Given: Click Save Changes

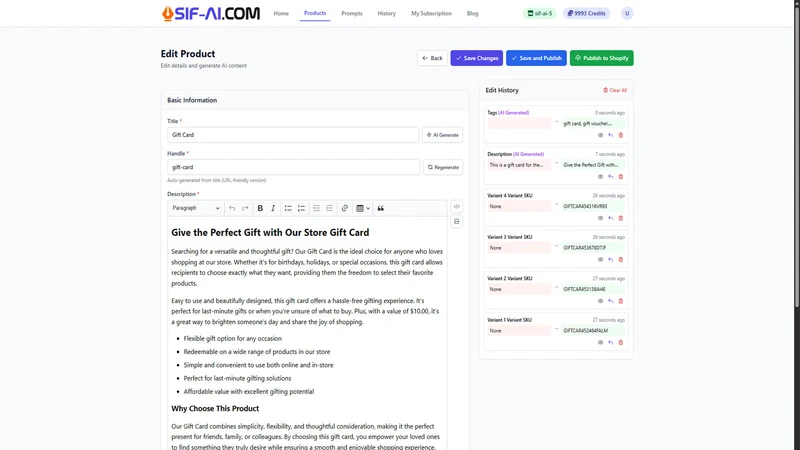Looking at the screenshot, I should (477, 58).
